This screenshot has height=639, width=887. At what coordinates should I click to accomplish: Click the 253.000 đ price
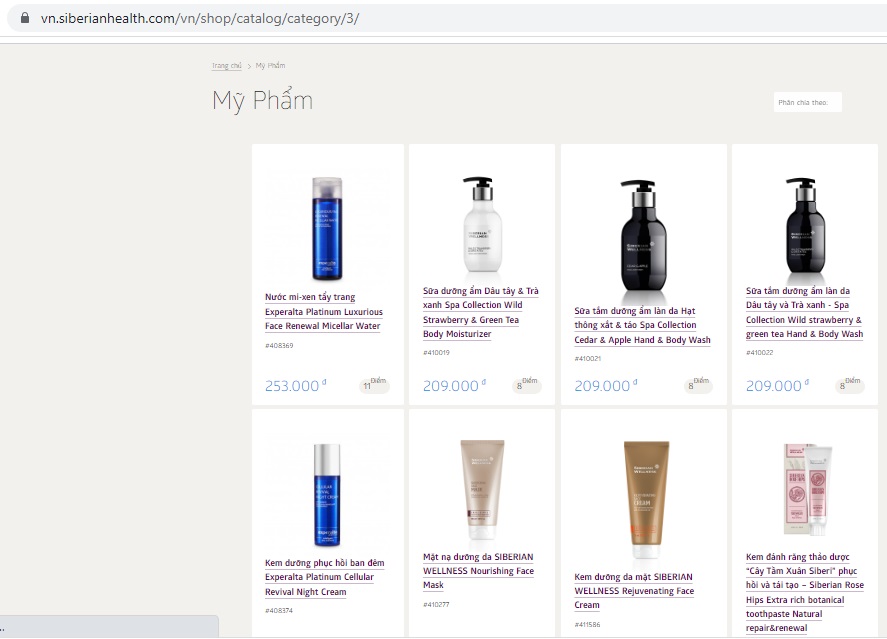point(295,386)
